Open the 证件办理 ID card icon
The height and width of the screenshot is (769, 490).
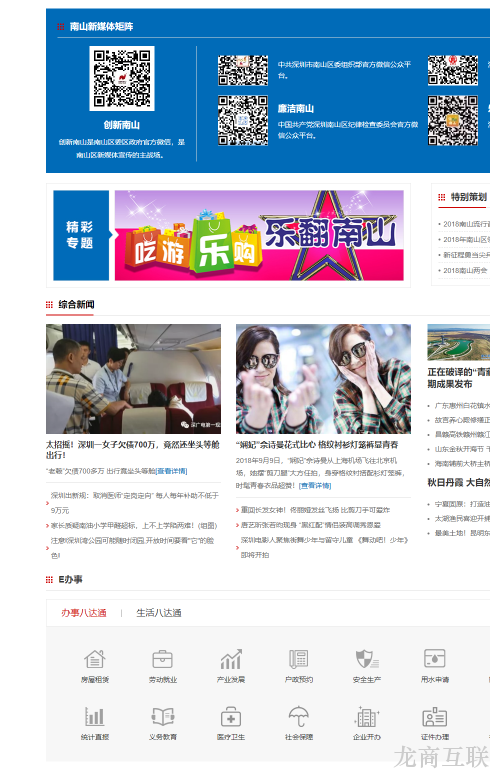click(x=435, y=717)
